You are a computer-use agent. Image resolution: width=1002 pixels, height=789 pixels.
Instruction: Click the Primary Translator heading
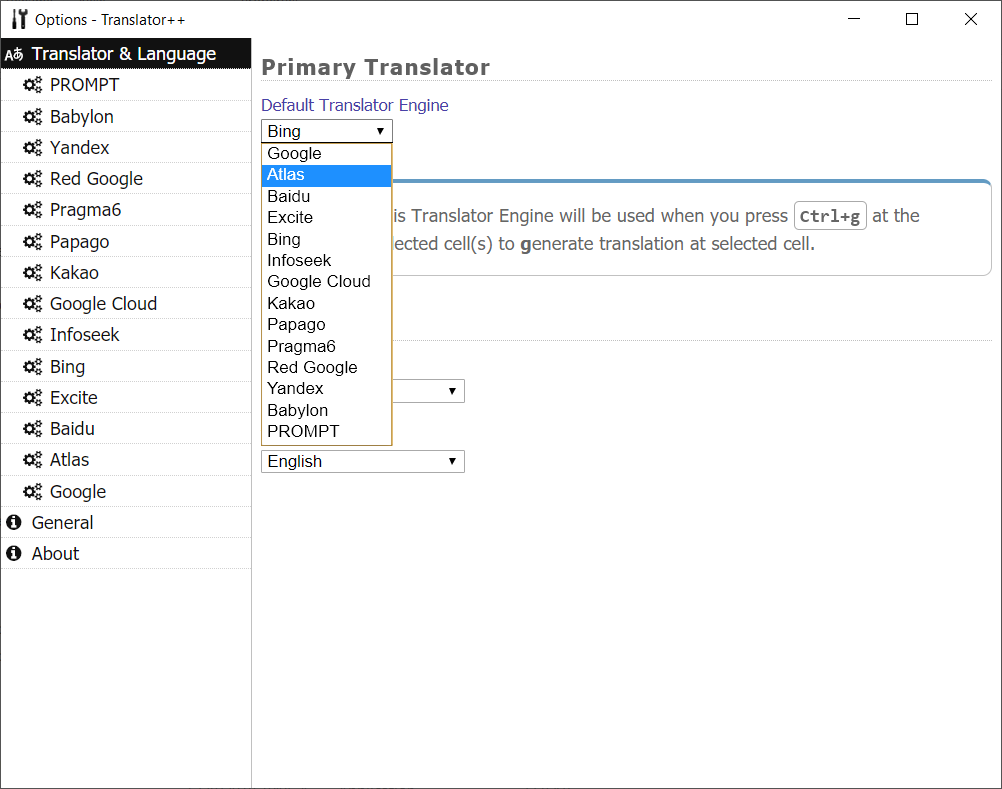[x=376, y=67]
